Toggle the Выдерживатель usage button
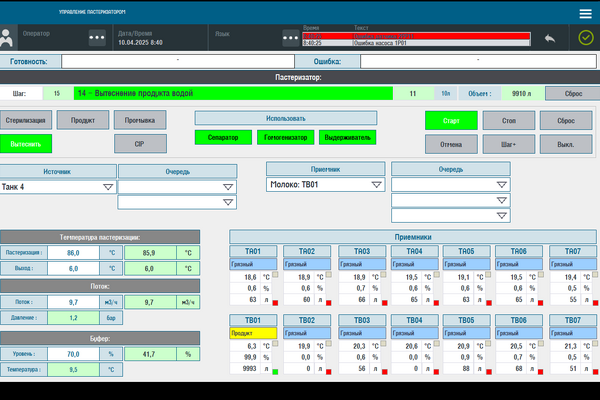The height and width of the screenshot is (400, 600). (x=347, y=137)
